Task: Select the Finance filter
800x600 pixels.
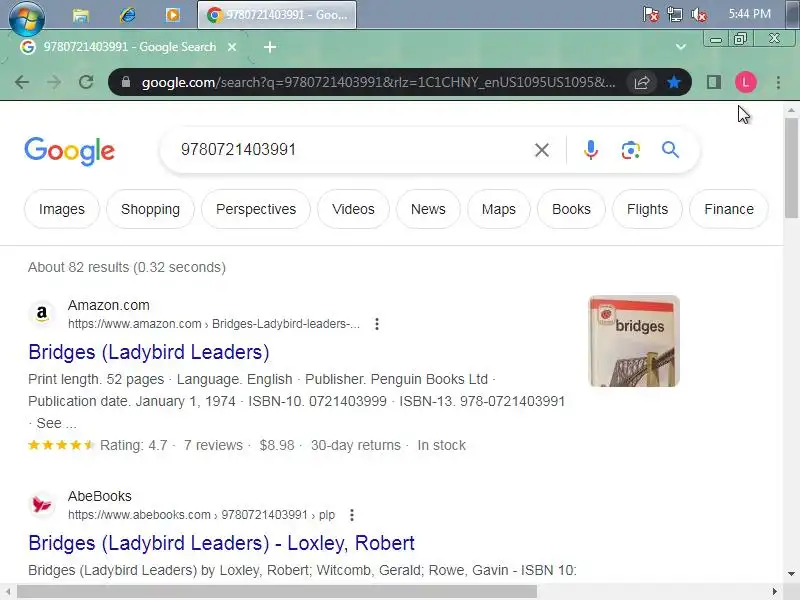Action: click(x=729, y=209)
